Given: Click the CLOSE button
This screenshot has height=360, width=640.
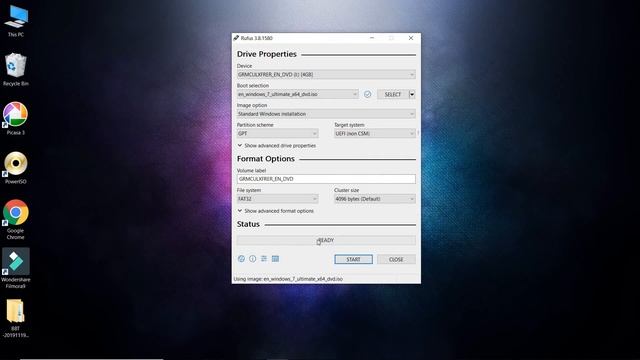Looking at the screenshot, I should (396, 259).
